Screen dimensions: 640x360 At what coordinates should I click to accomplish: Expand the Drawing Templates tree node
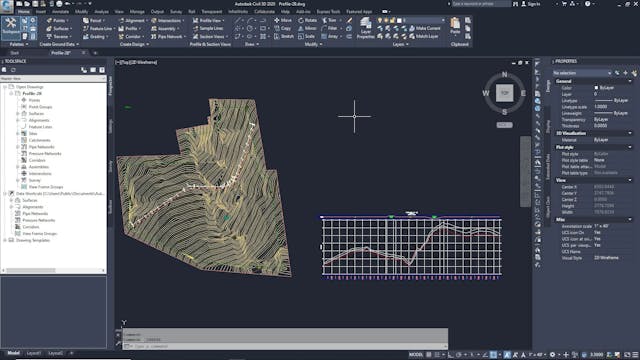5,240
